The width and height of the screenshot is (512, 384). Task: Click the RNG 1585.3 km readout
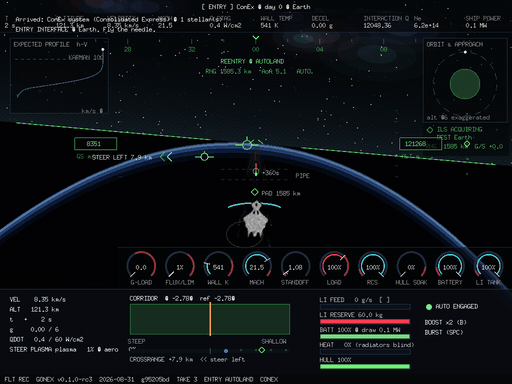228,71
